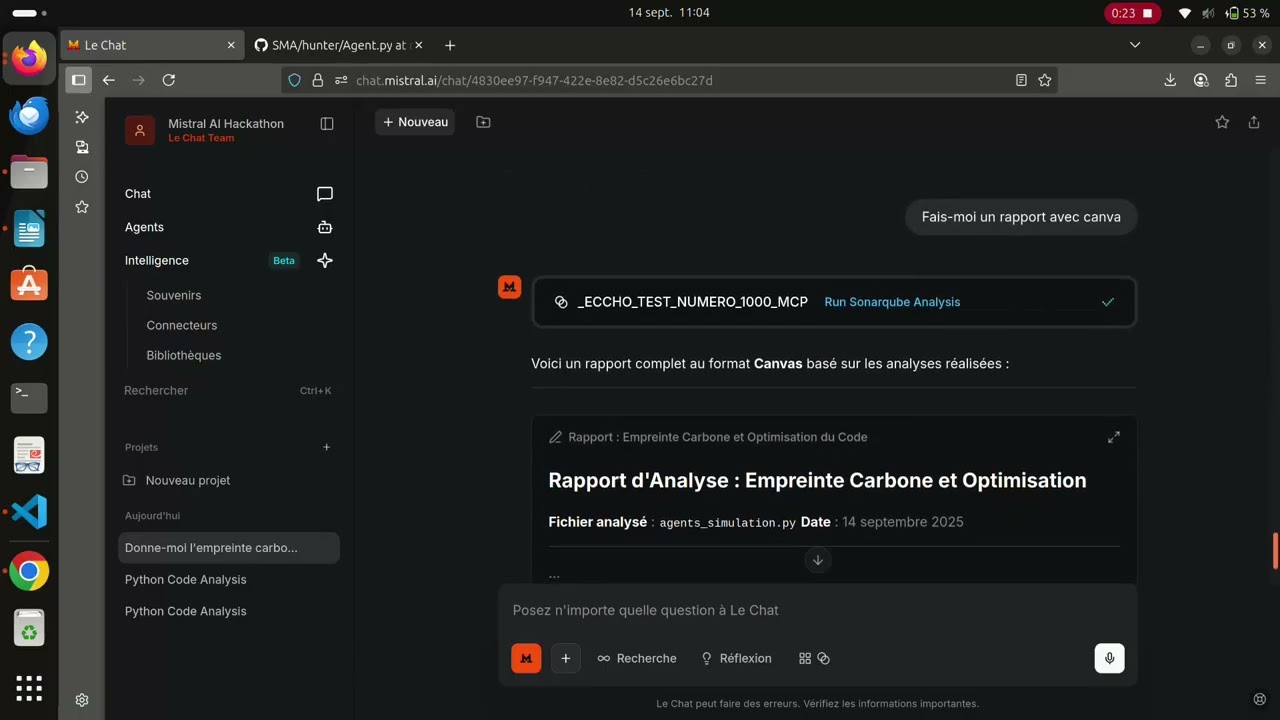This screenshot has width=1280, height=720.
Task: Click the address bar URL
Action: tap(534, 80)
